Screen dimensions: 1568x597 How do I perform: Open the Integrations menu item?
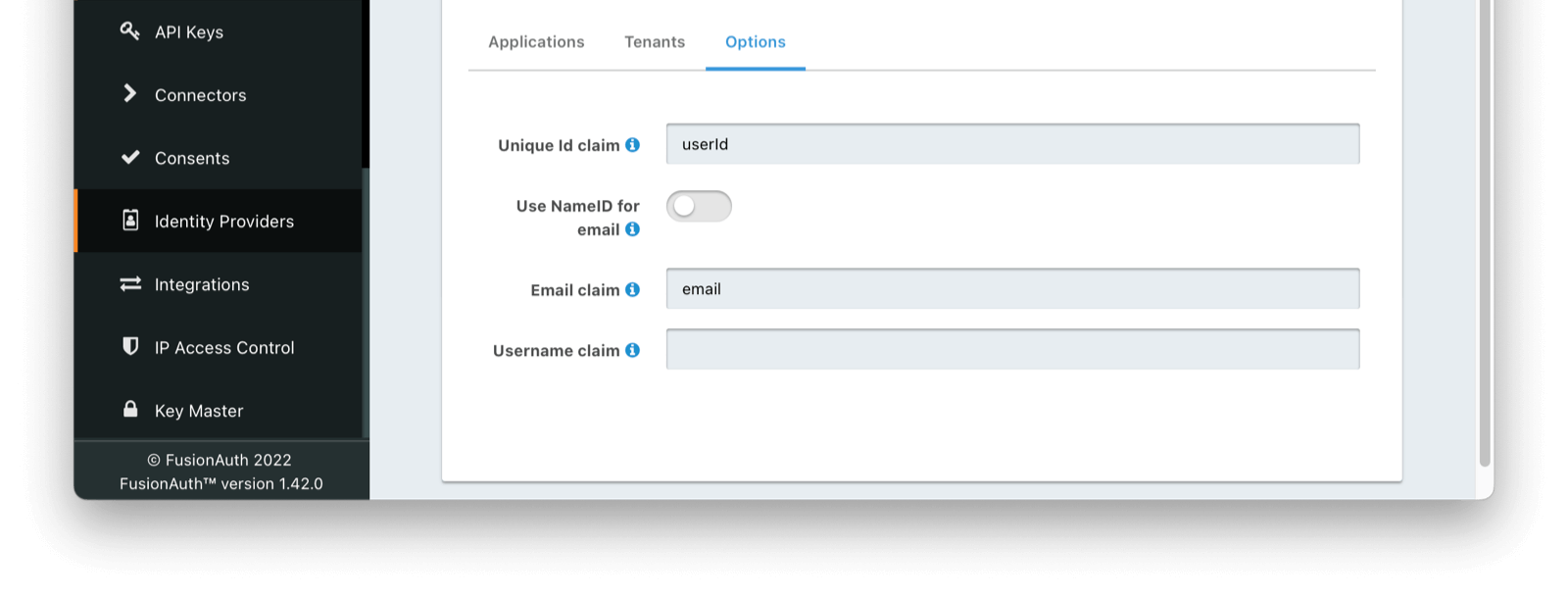[x=202, y=284]
